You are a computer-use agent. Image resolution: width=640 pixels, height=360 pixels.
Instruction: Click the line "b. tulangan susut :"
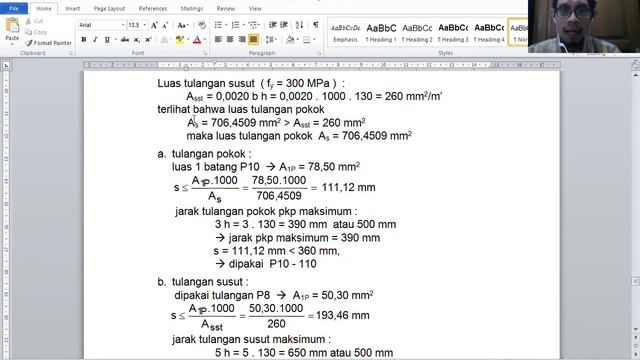203,282
